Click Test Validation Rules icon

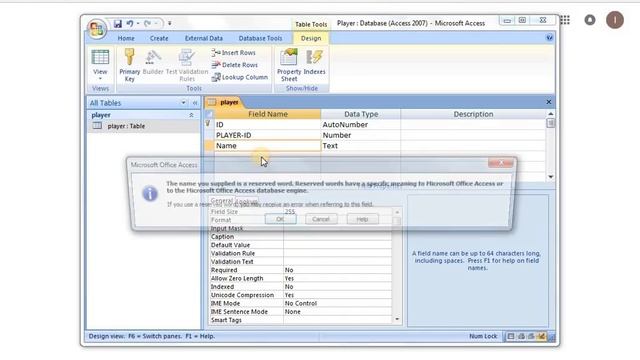[x=187, y=65]
